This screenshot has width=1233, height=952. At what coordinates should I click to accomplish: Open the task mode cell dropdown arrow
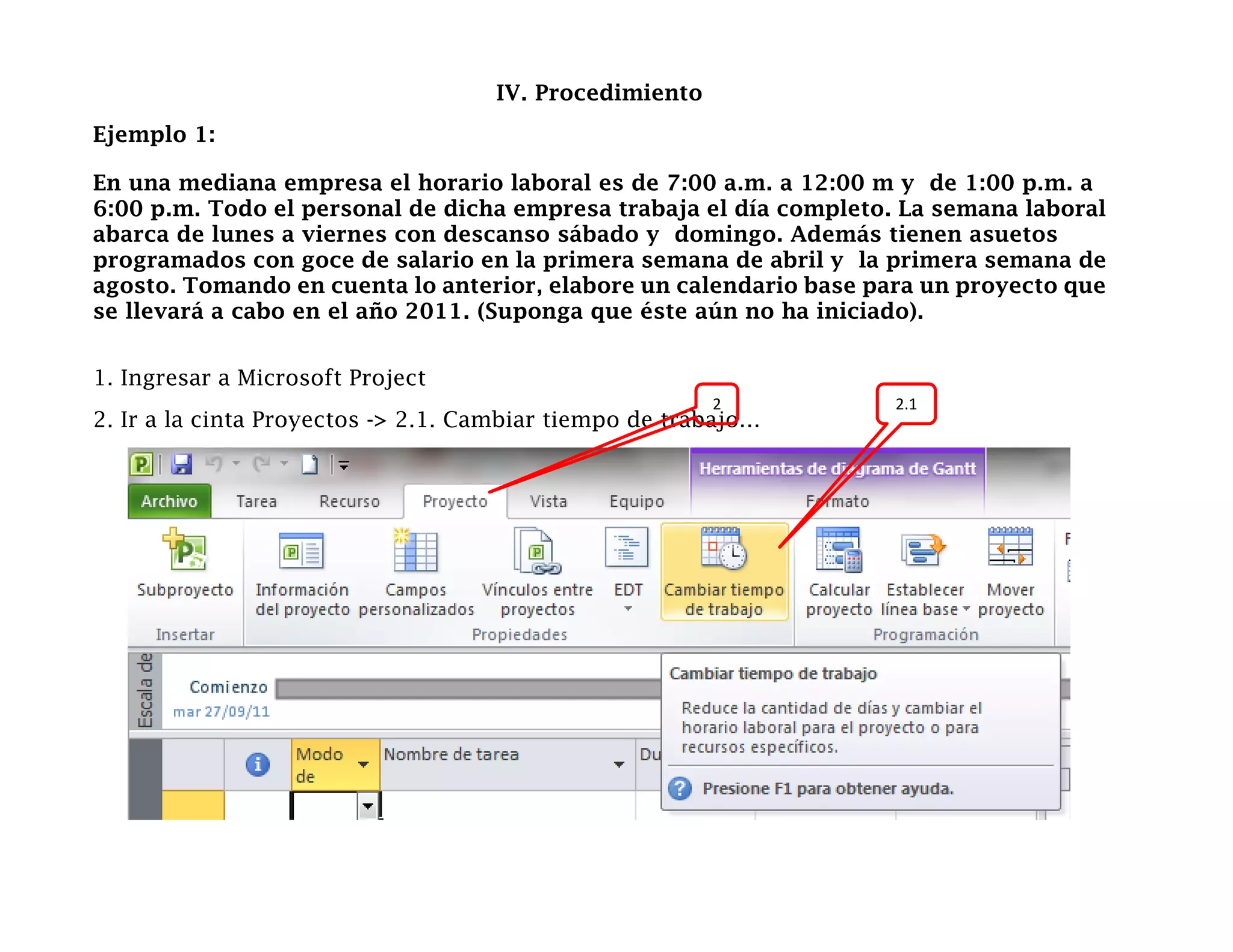[x=367, y=806]
